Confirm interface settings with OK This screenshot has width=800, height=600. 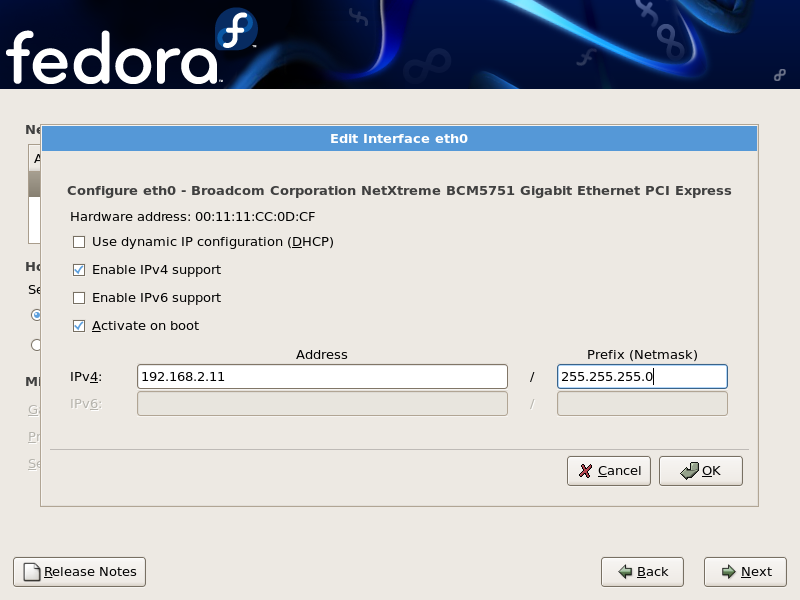click(x=701, y=471)
